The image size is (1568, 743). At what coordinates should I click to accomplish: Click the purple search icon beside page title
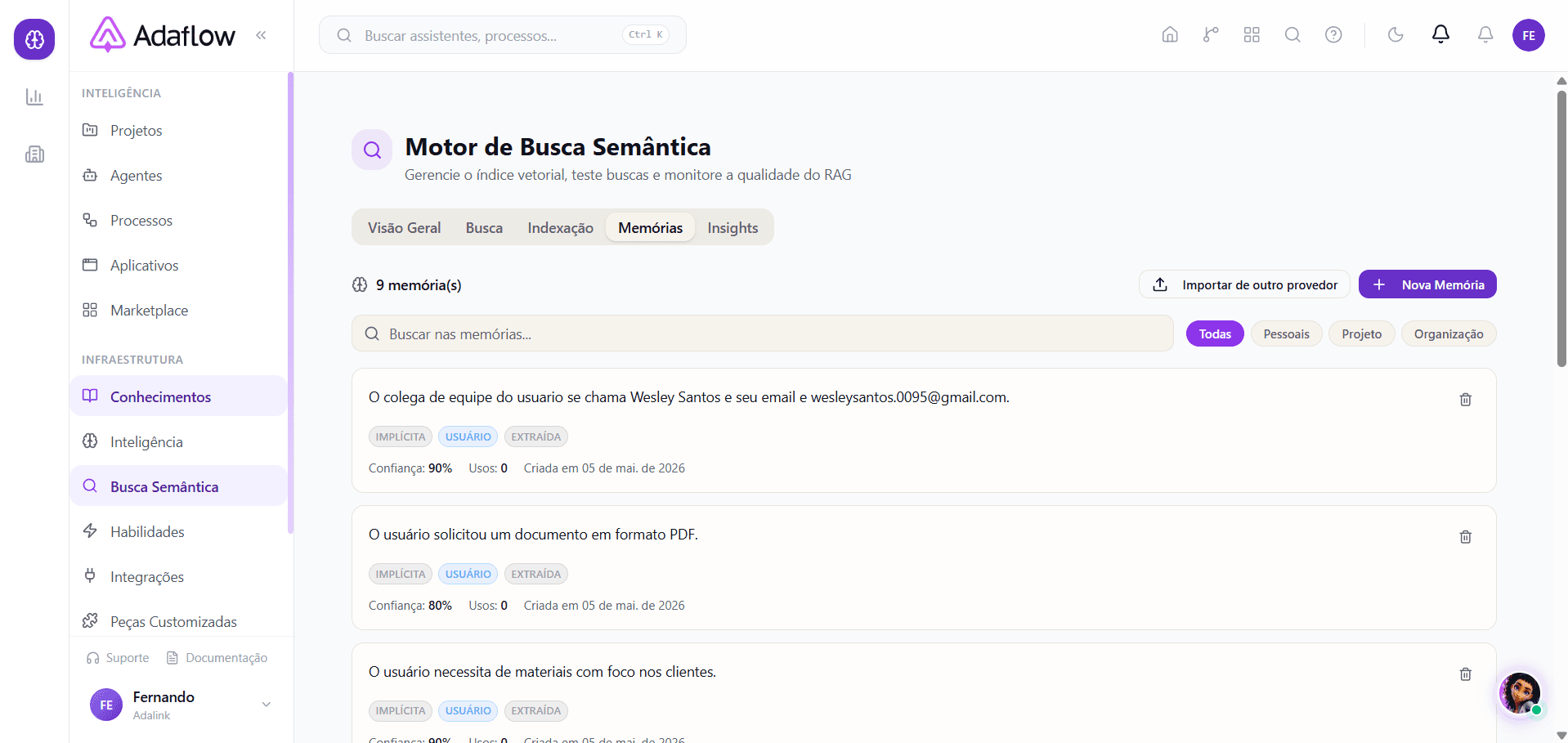tap(372, 150)
